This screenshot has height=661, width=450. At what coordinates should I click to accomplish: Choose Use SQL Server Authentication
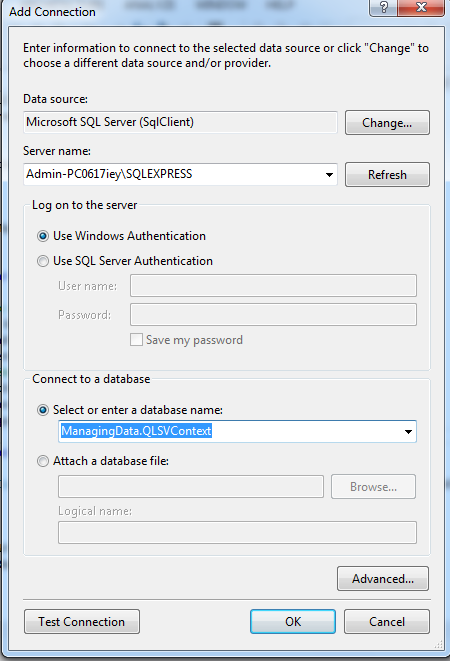click(x=43, y=261)
